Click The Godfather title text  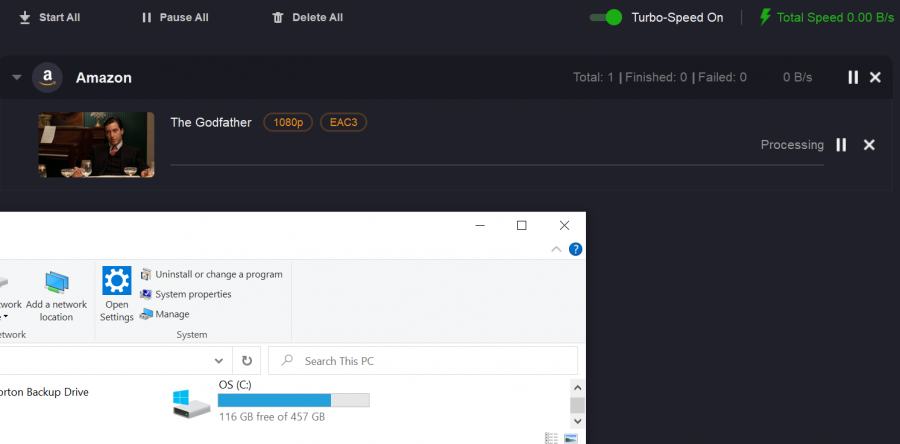pyautogui.click(x=211, y=122)
